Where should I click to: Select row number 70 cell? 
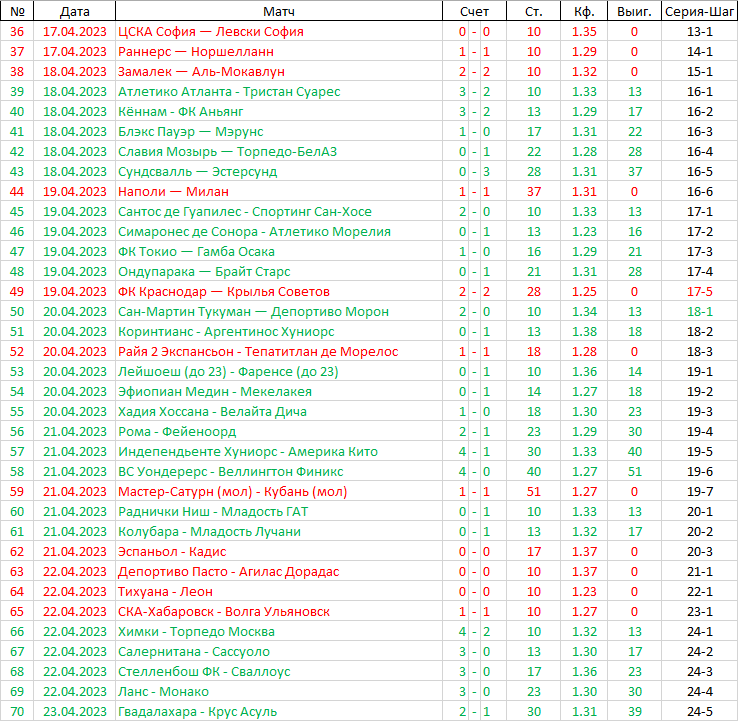pyautogui.click(x=17, y=711)
